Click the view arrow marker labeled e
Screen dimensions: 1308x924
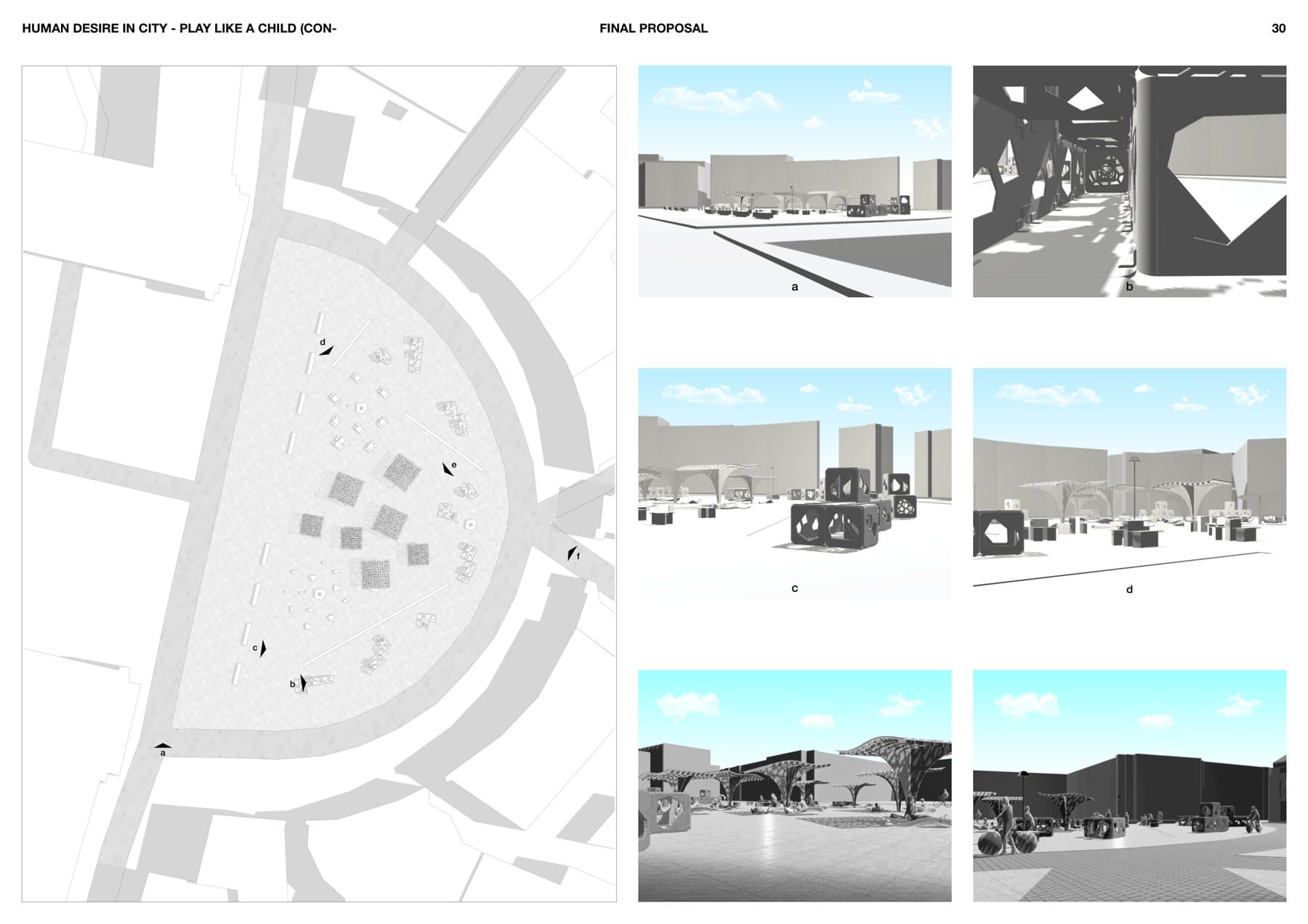[x=448, y=469]
